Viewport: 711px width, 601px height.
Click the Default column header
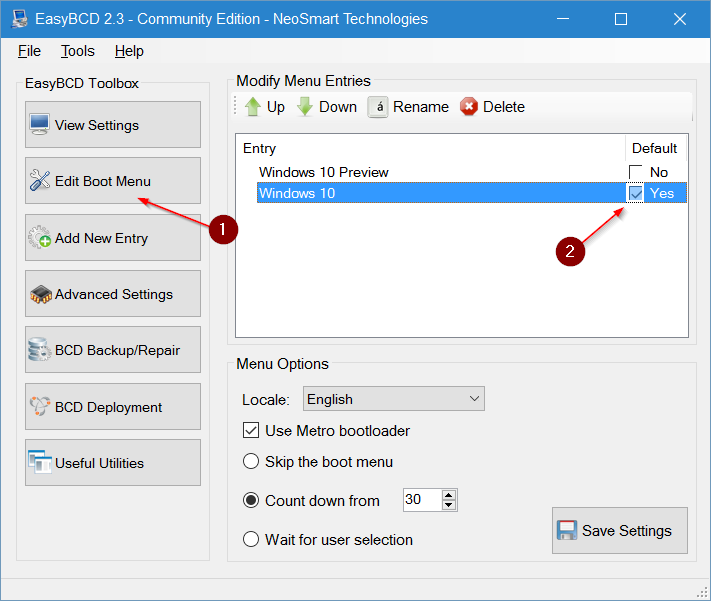654,148
